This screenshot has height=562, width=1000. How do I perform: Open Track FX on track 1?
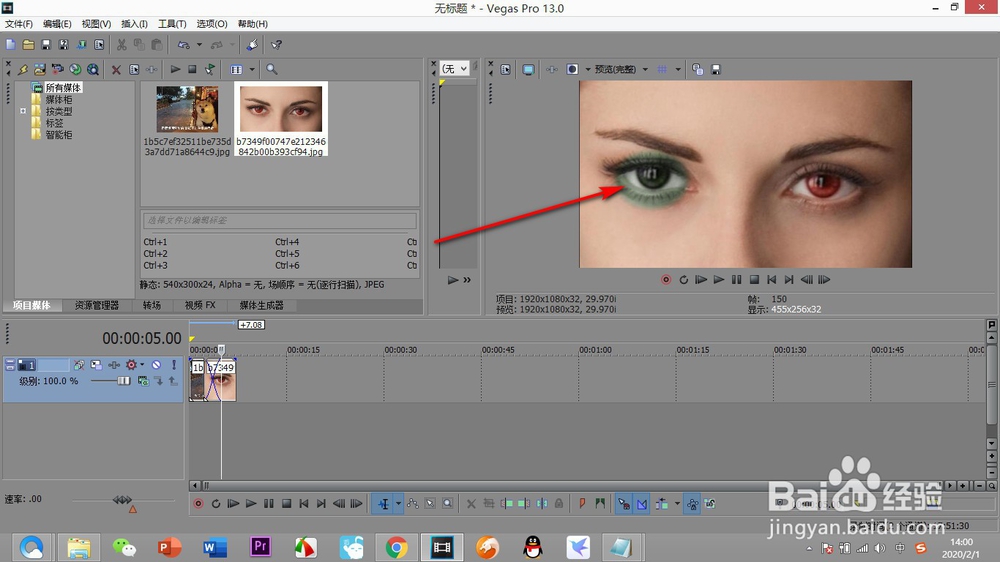coord(114,365)
